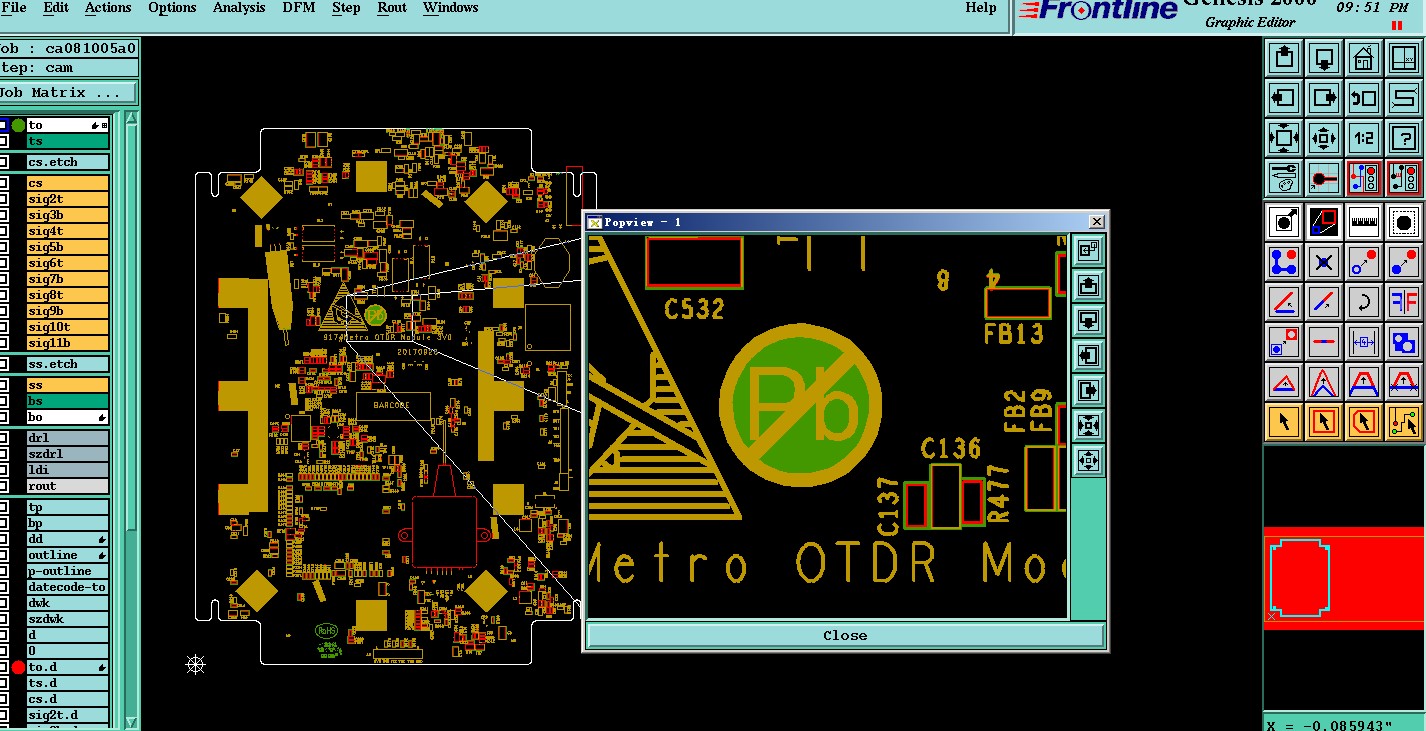
Task: Click the Close button in Popview
Action: coord(845,635)
